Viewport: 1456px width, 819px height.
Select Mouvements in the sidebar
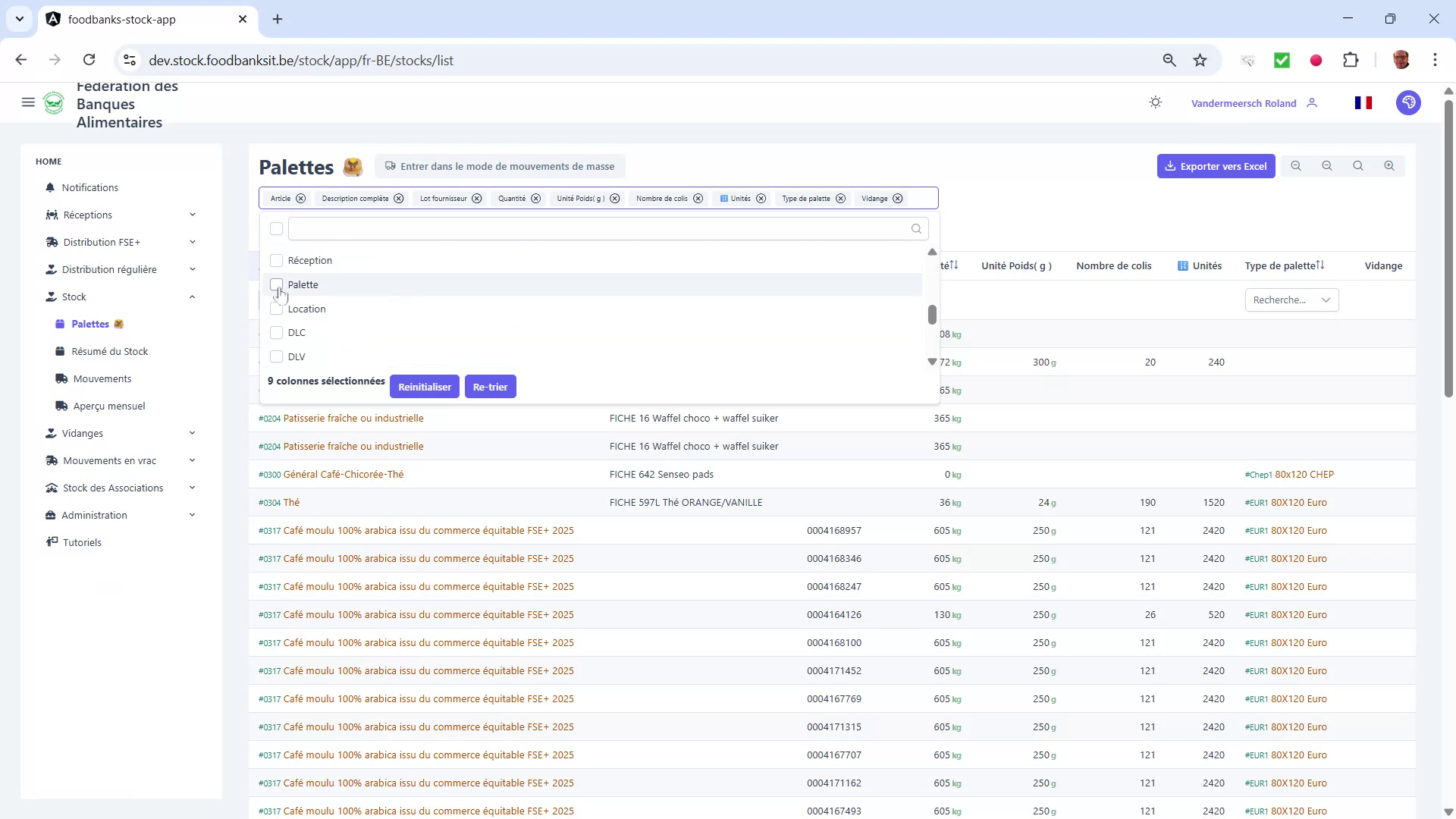coord(103,378)
